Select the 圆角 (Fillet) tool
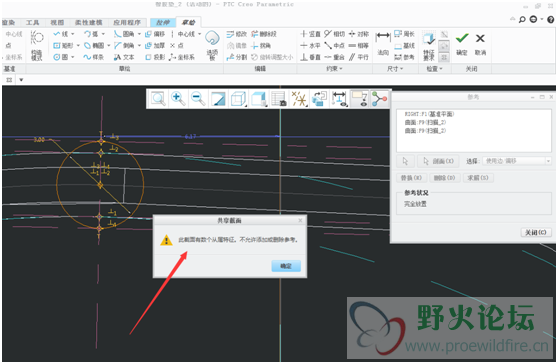The width and height of the screenshot is (558, 364). pyautogui.click(x=124, y=34)
